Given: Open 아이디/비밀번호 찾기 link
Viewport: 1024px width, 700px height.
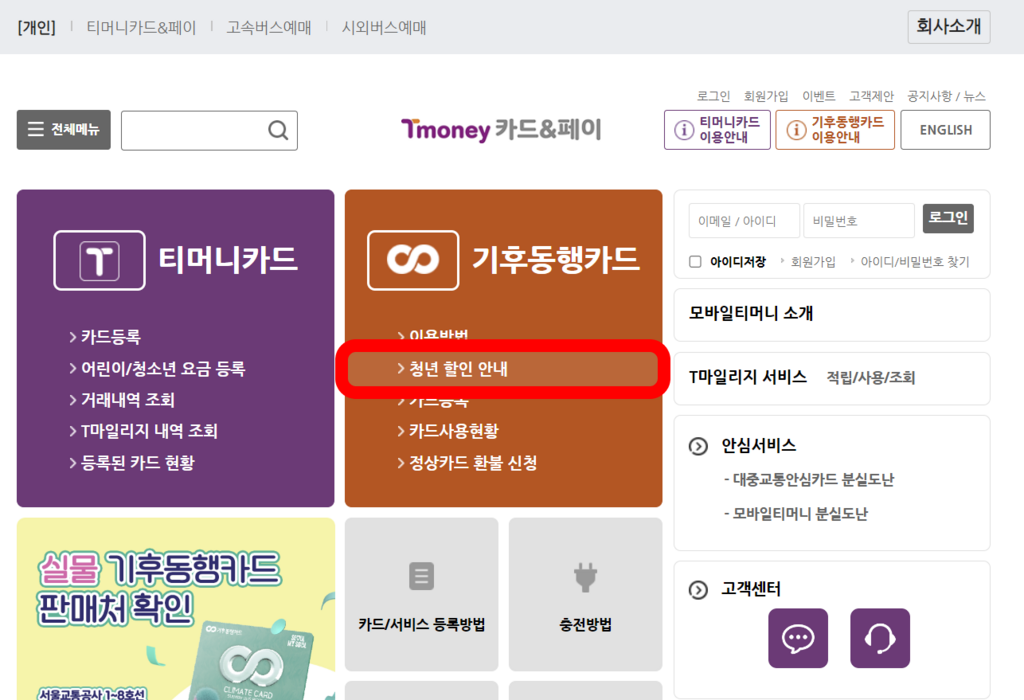Looking at the screenshot, I should (x=915, y=262).
